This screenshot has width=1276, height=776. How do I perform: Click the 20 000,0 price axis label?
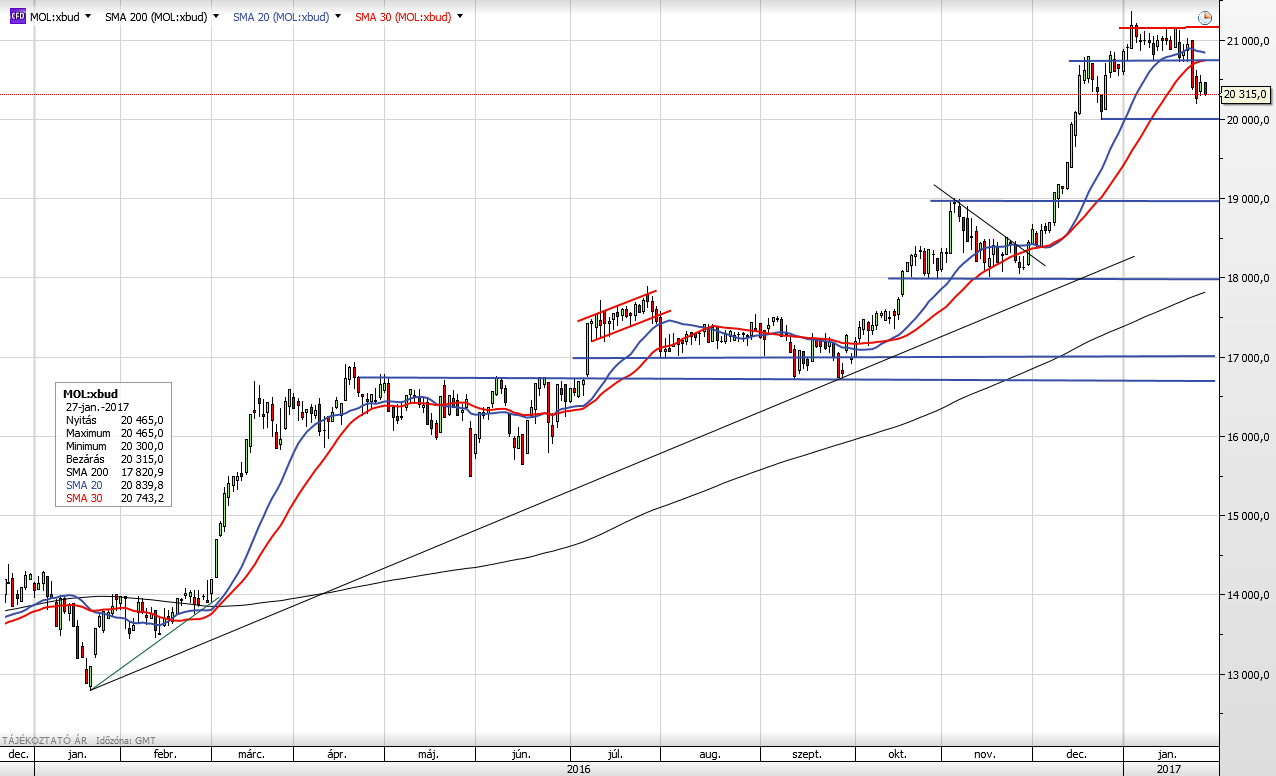(1248, 120)
